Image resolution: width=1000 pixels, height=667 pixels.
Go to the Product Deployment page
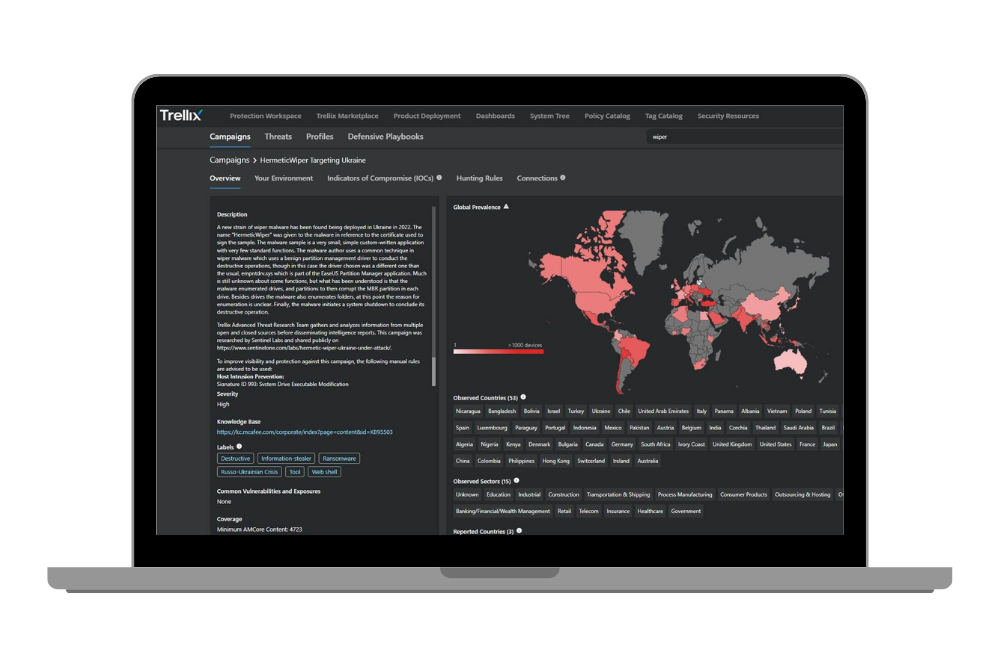coord(427,116)
